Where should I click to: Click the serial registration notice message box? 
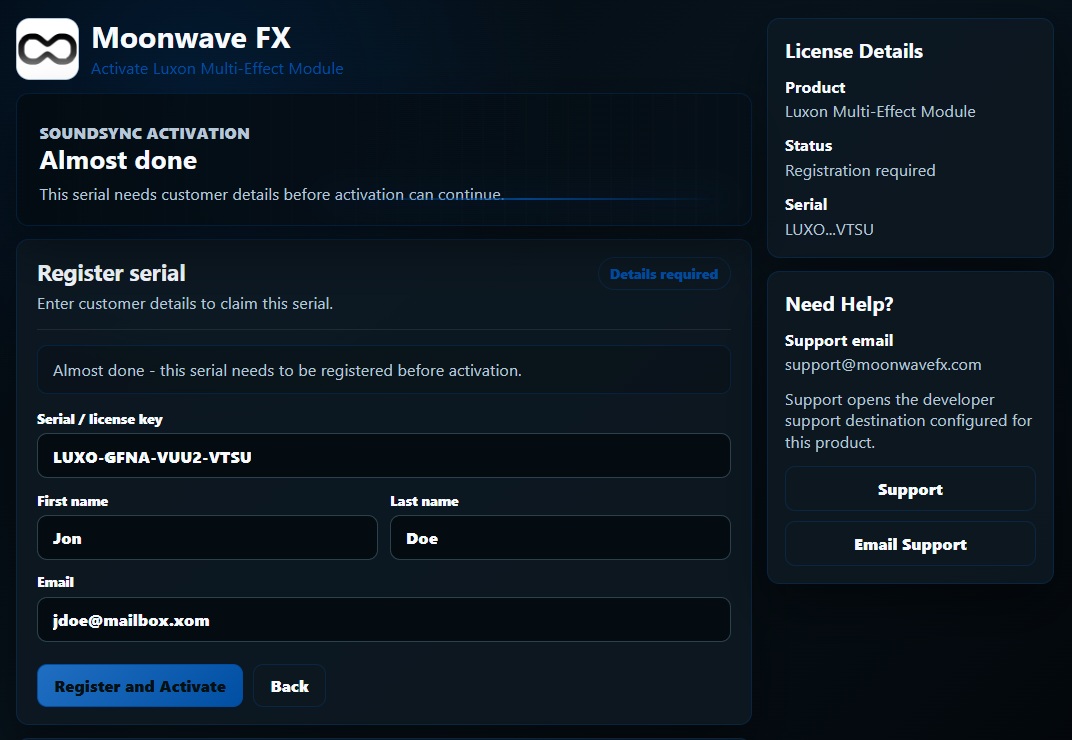click(384, 370)
